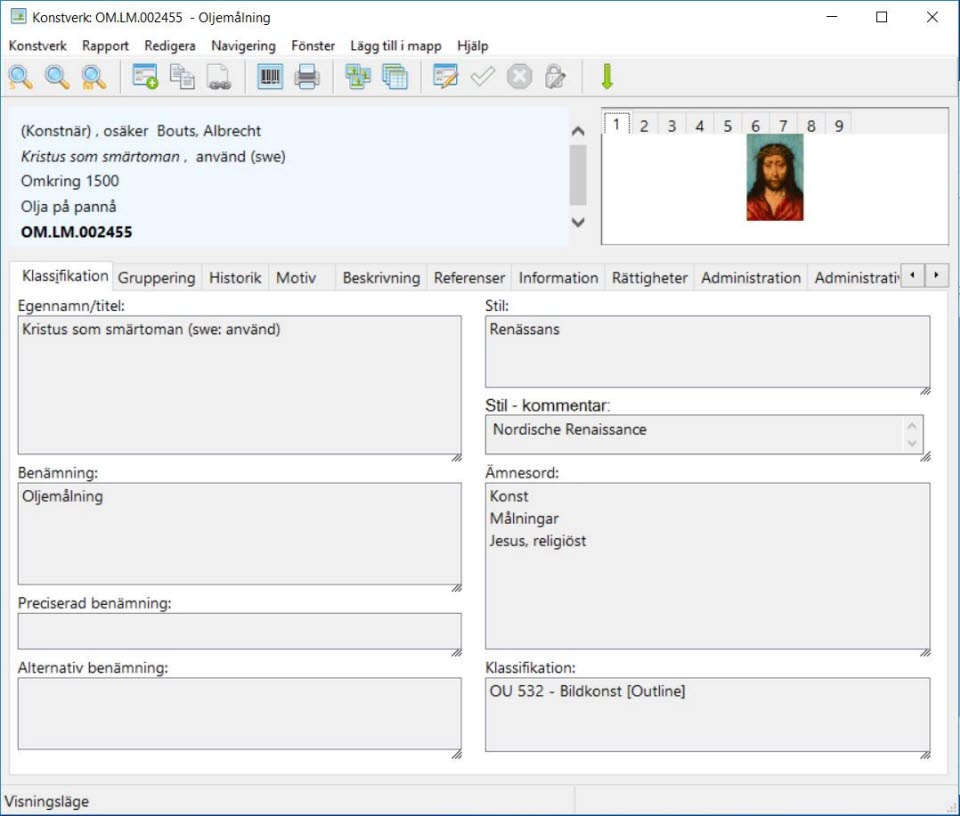Switch to the Referenser tab

(x=469, y=278)
